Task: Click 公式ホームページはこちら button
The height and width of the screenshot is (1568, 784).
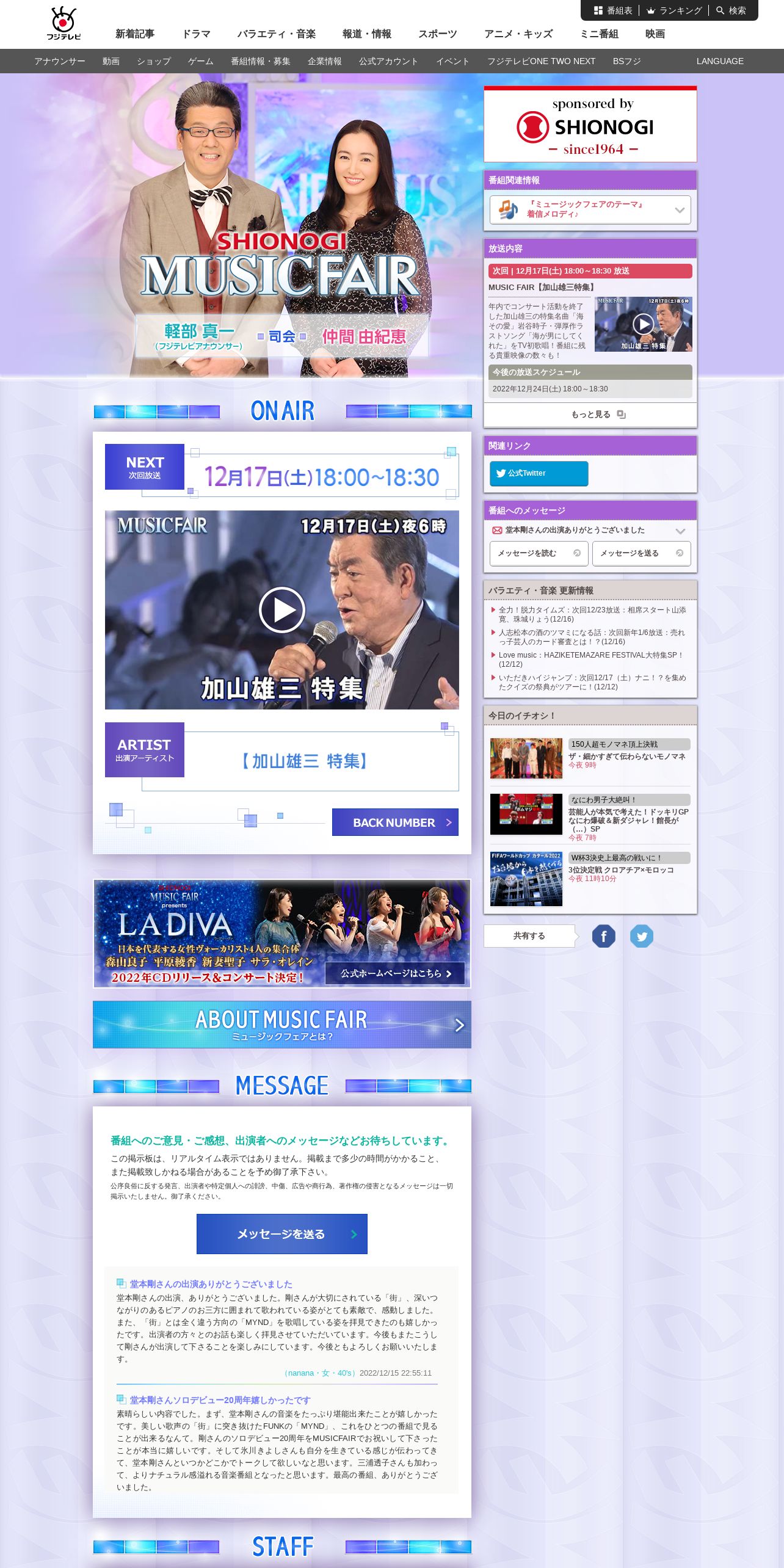Action: (x=395, y=973)
